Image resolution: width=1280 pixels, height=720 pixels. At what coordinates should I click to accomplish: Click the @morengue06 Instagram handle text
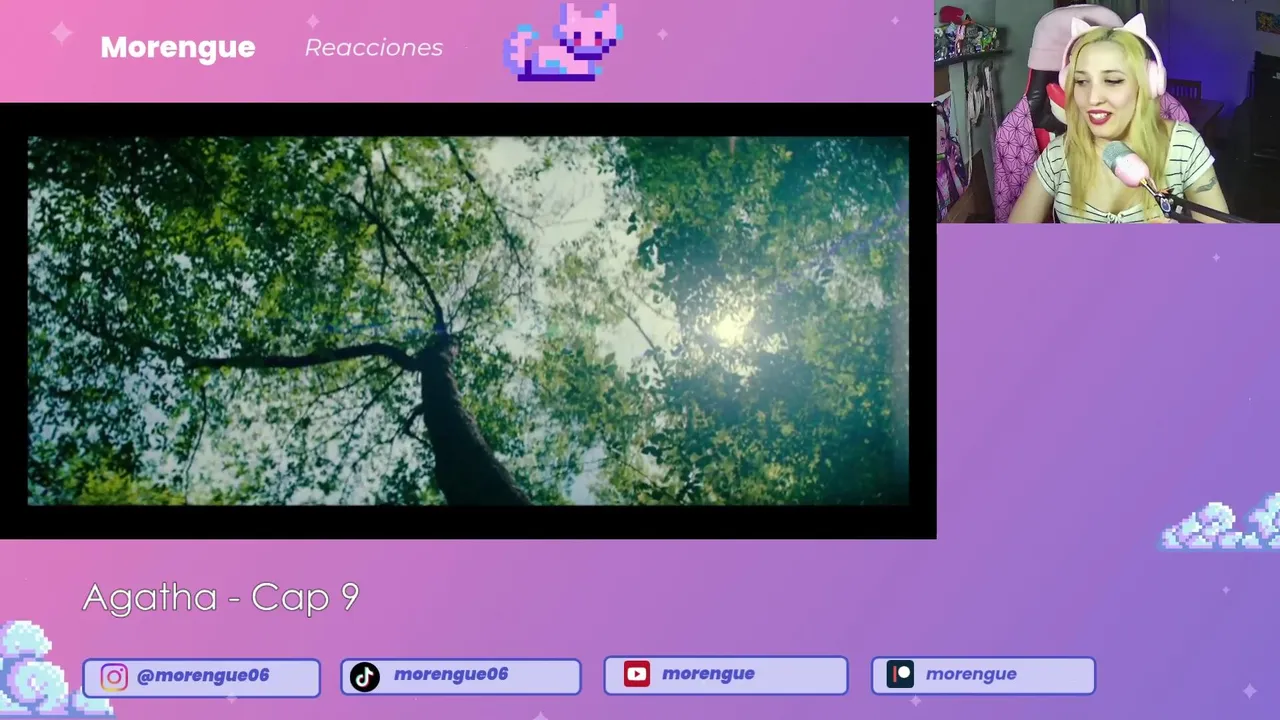(203, 675)
